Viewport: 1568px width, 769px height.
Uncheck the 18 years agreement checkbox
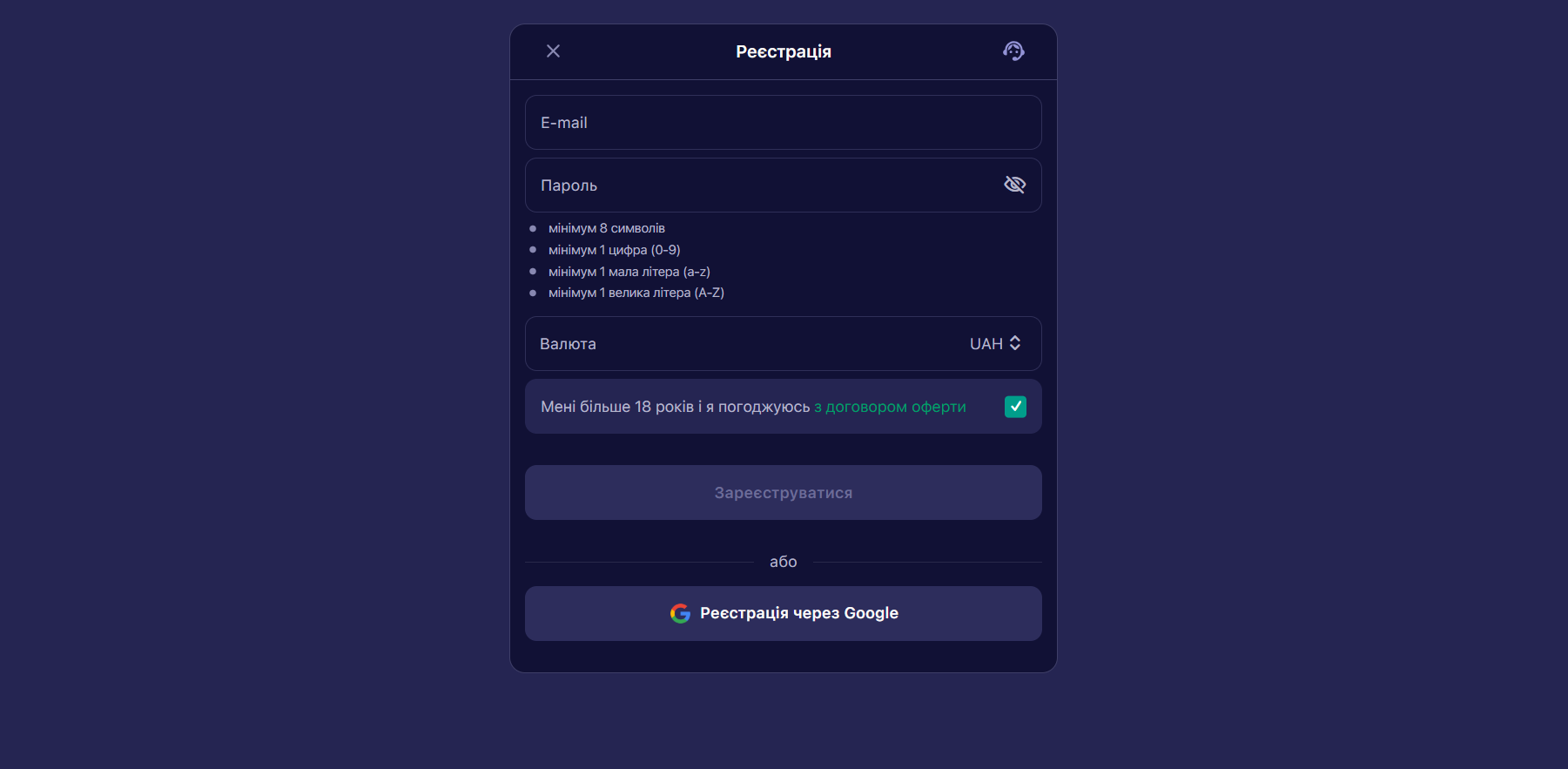(x=1015, y=407)
